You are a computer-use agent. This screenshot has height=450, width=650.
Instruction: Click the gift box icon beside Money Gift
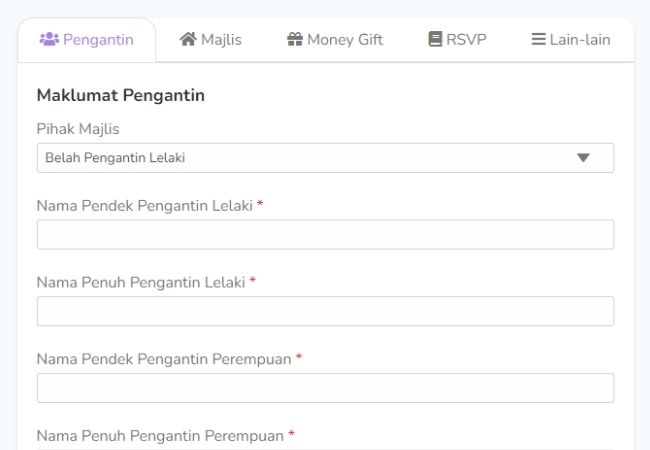point(295,39)
